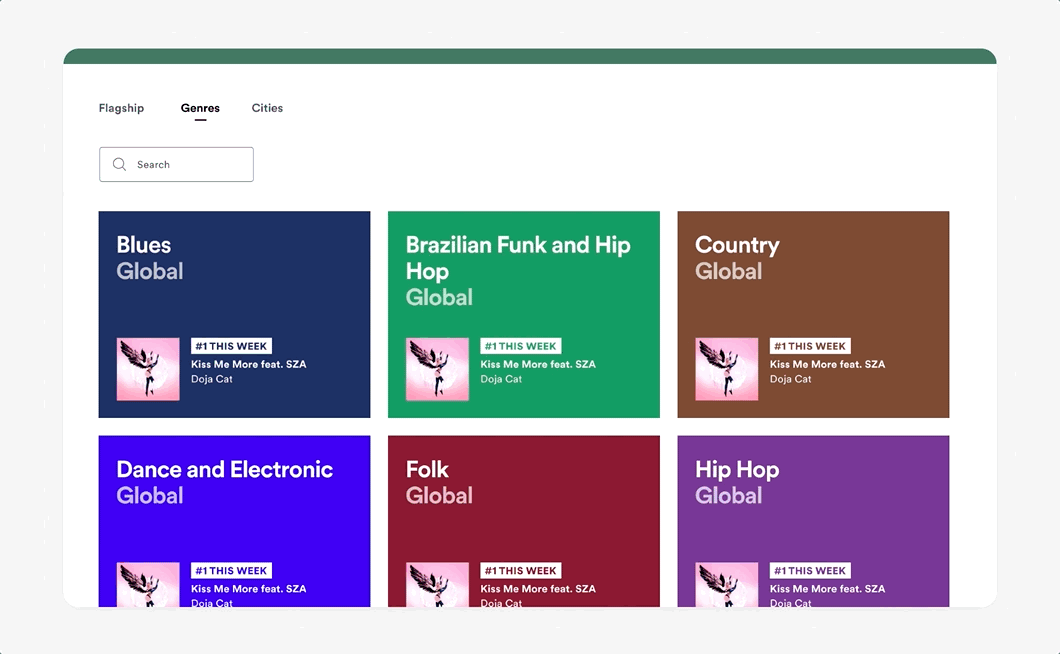Switch to the Flagship tab

[x=121, y=108]
